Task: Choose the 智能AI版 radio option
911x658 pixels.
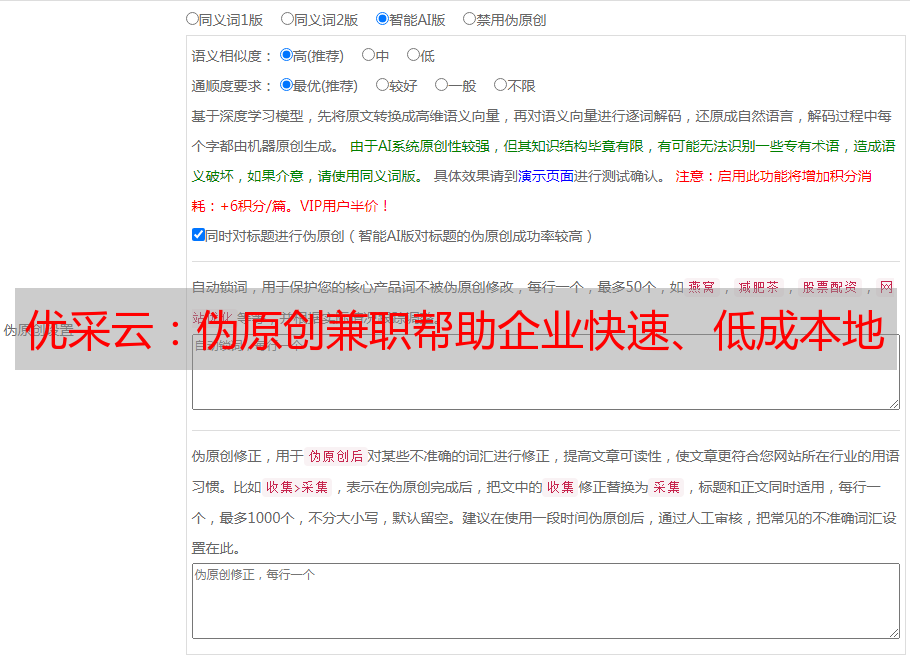Action: tap(382, 19)
